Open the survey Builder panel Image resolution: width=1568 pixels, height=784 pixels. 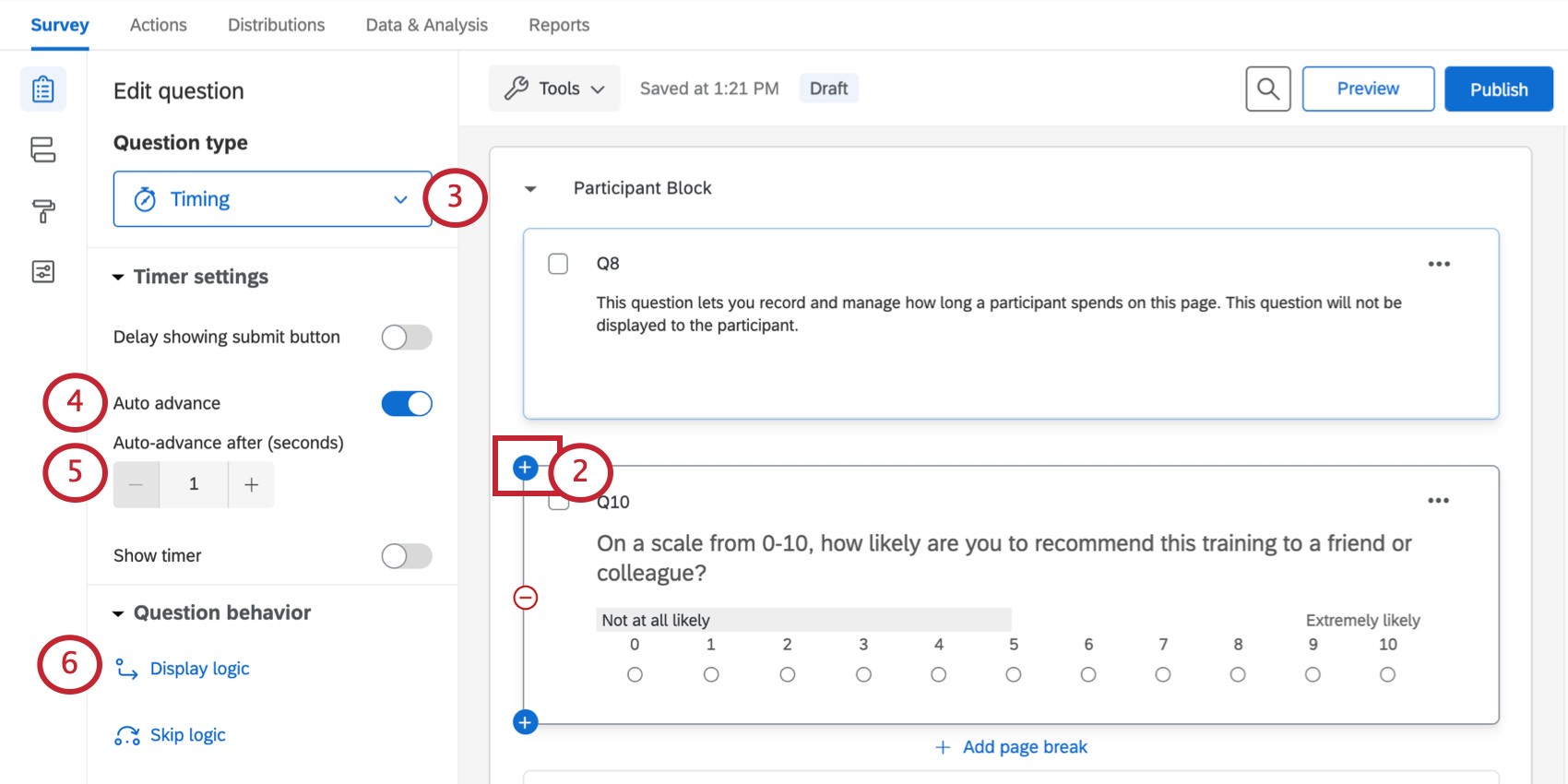42,89
